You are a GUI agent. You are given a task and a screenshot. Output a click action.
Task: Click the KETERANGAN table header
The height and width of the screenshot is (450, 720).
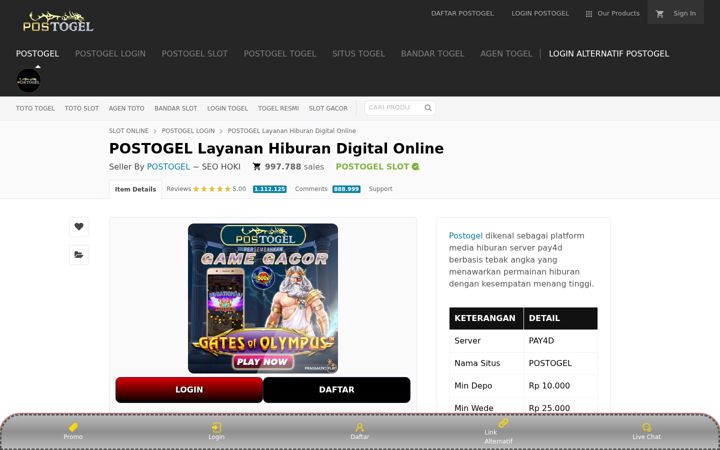(486, 318)
